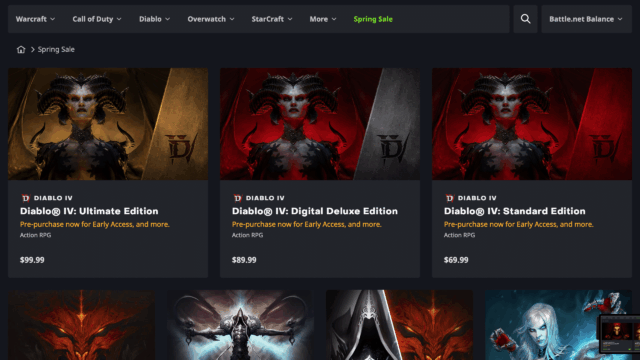Viewport: 640px width, 360px height.
Task: Go to home via breadcrumb house icon
Action: [x=21, y=49]
